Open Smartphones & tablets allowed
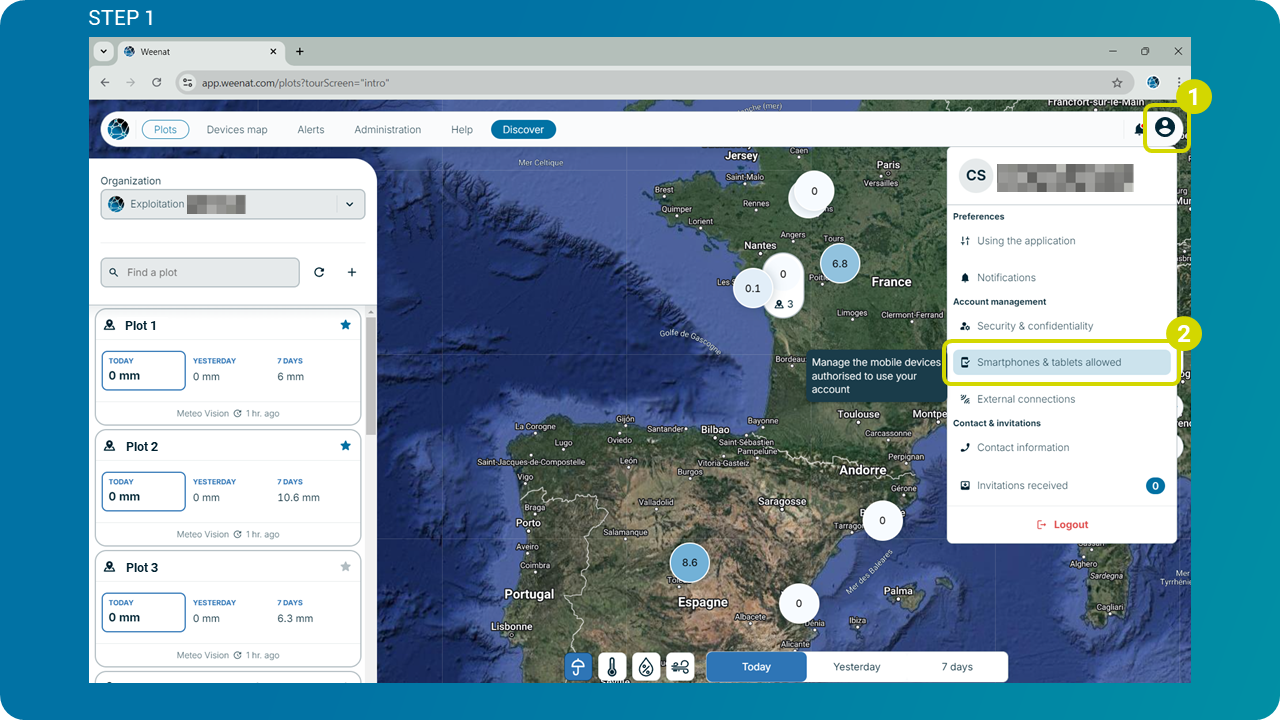The height and width of the screenshot is (720, 1280). pyautogui.click(x=1062, y=362)
